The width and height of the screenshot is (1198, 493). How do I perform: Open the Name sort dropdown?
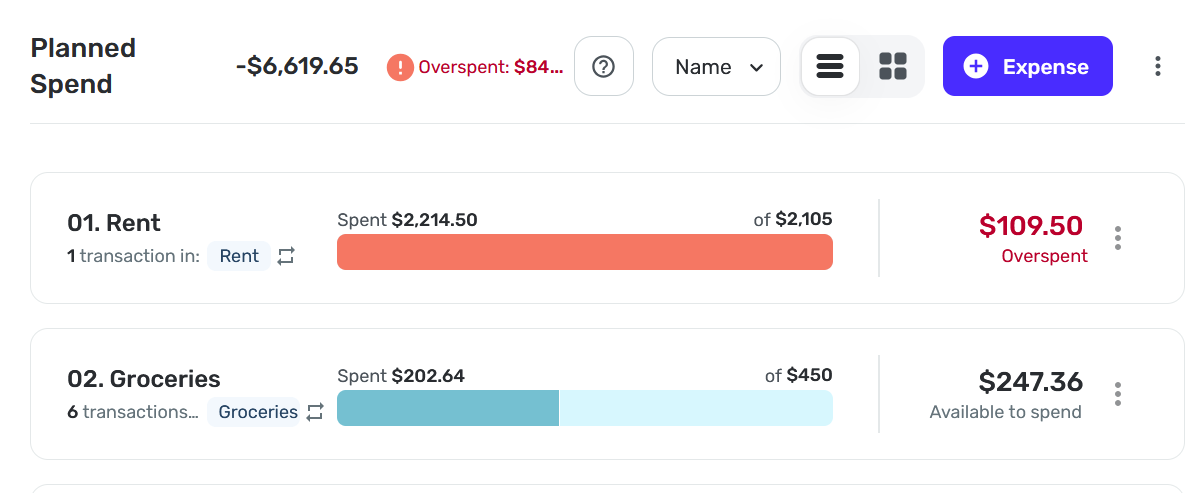[x=716, y=67]
